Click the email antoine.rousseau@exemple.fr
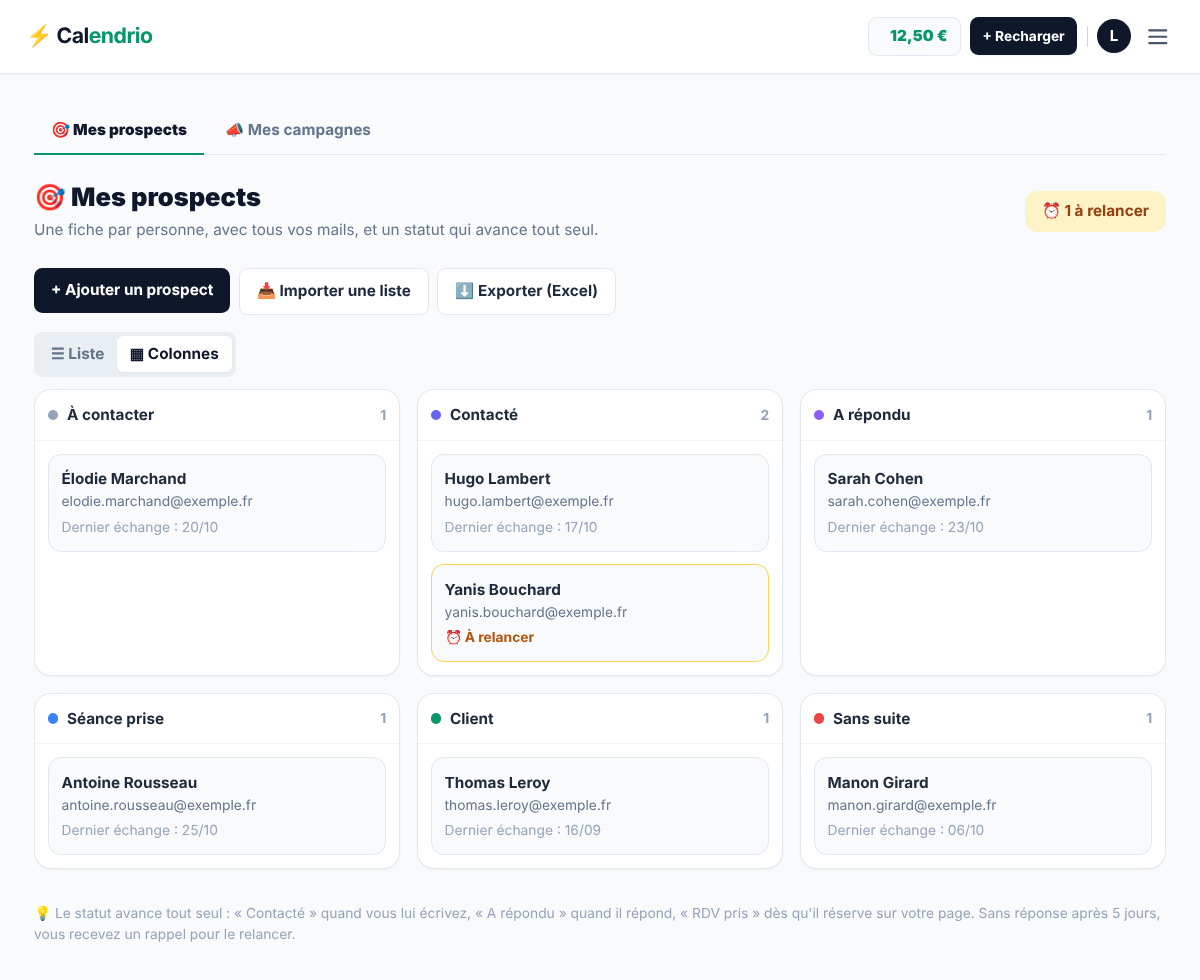Viewport: 1200px width, 980px height. [x=159, y=805]
